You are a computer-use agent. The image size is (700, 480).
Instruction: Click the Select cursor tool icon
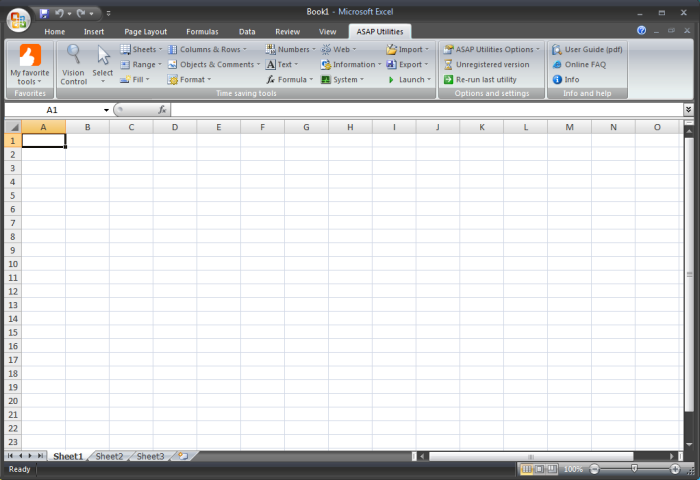(103, 55)
